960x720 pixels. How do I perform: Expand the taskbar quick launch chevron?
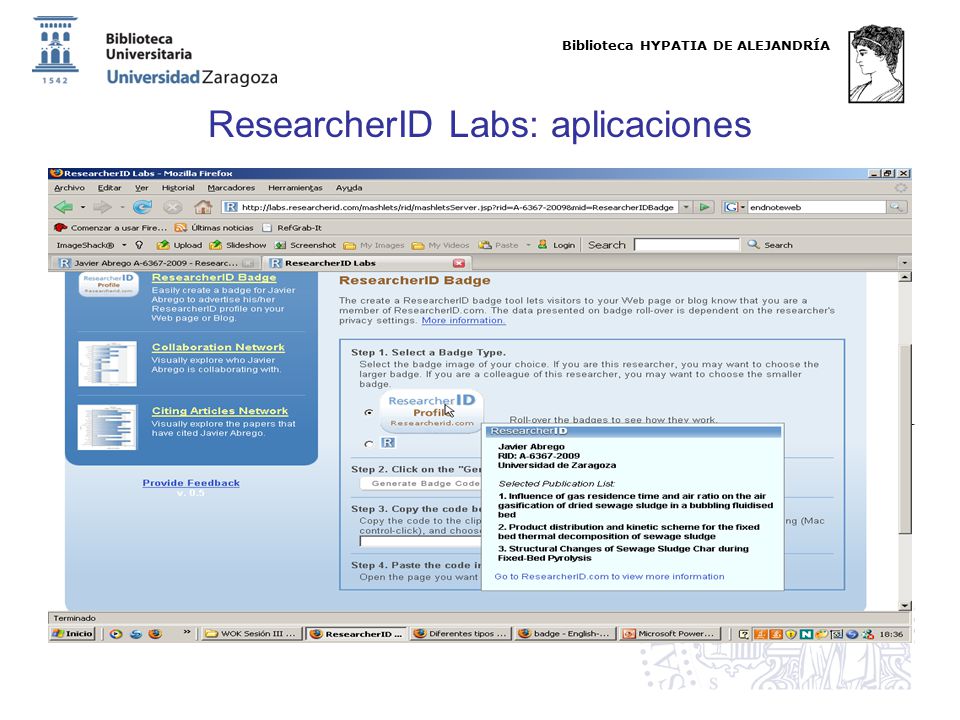tap(187, 632)
